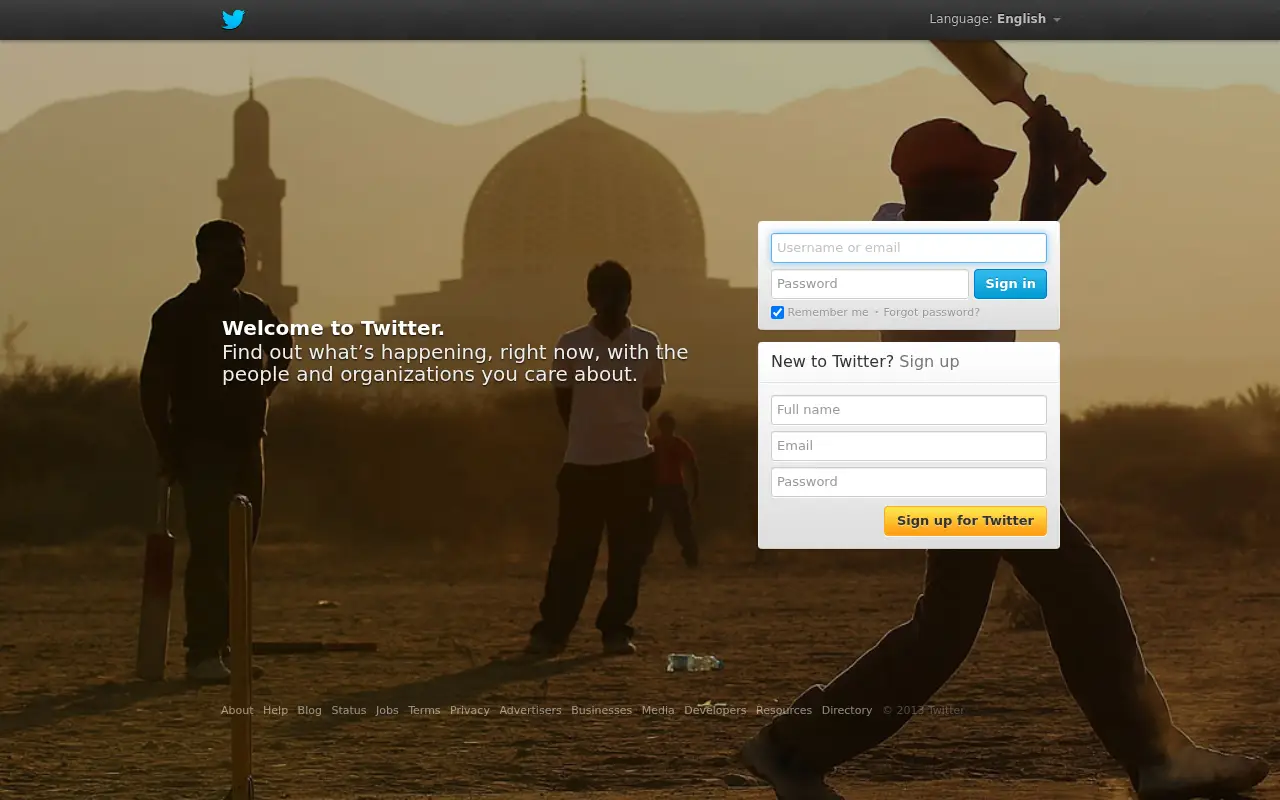The image size is (1280, 800).
Task: Open the Blog footer link
Action: 309,710
